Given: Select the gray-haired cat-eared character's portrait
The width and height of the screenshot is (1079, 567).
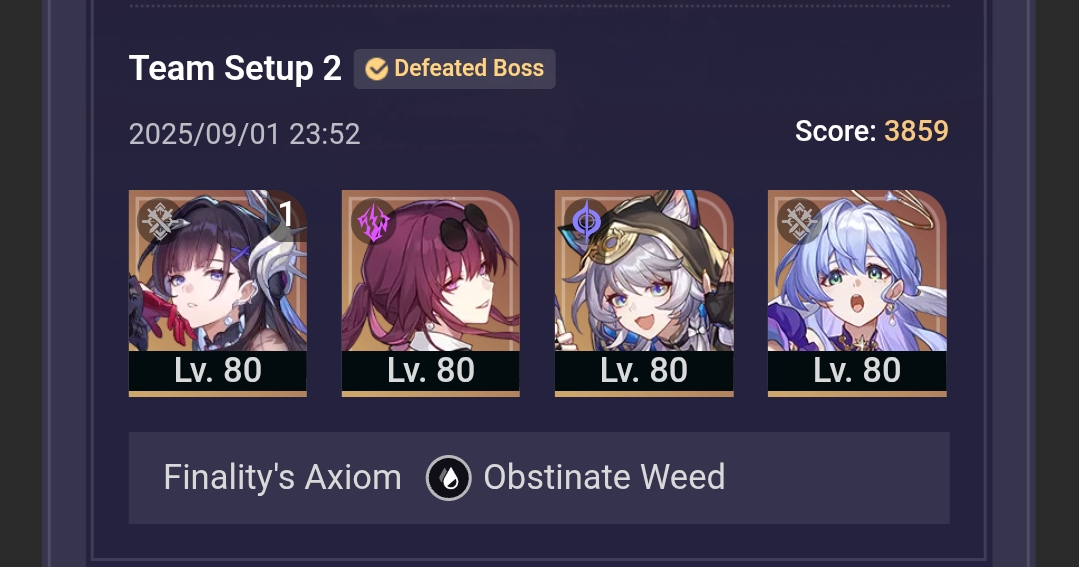Looking at the screenshot, I should (x=644, y=271).
